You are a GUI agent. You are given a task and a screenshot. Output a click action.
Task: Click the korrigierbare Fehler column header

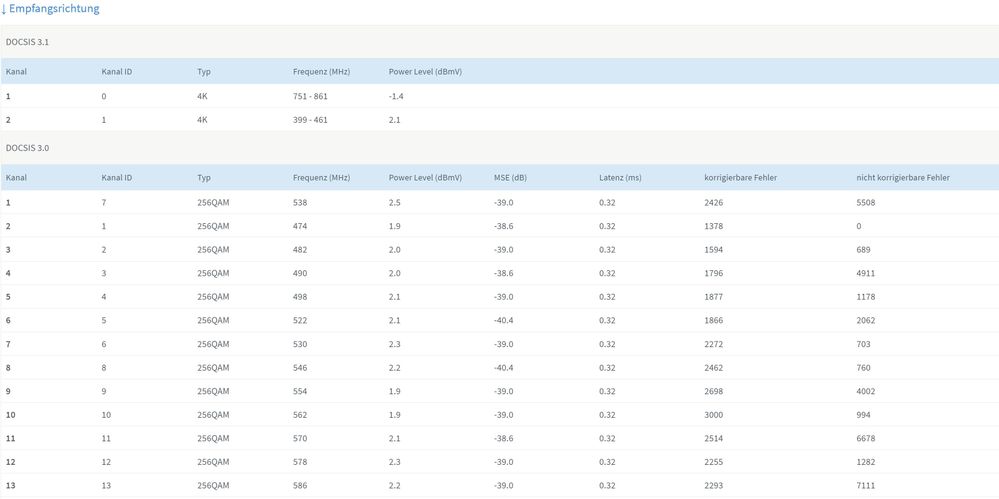(740, 178)
